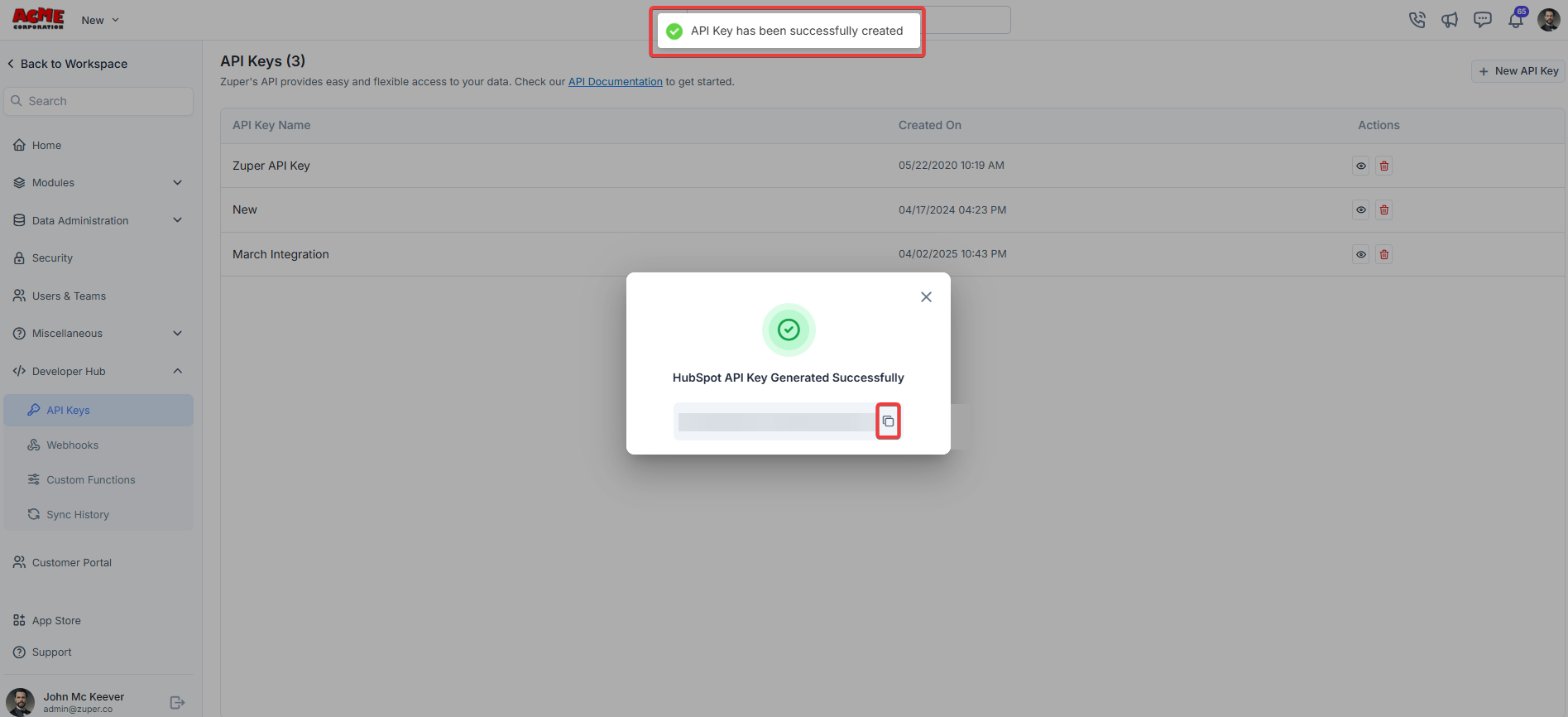Copy the generated HubSpot API key
This screenshot has height=717, width=1568.
[x=888, y=421]
